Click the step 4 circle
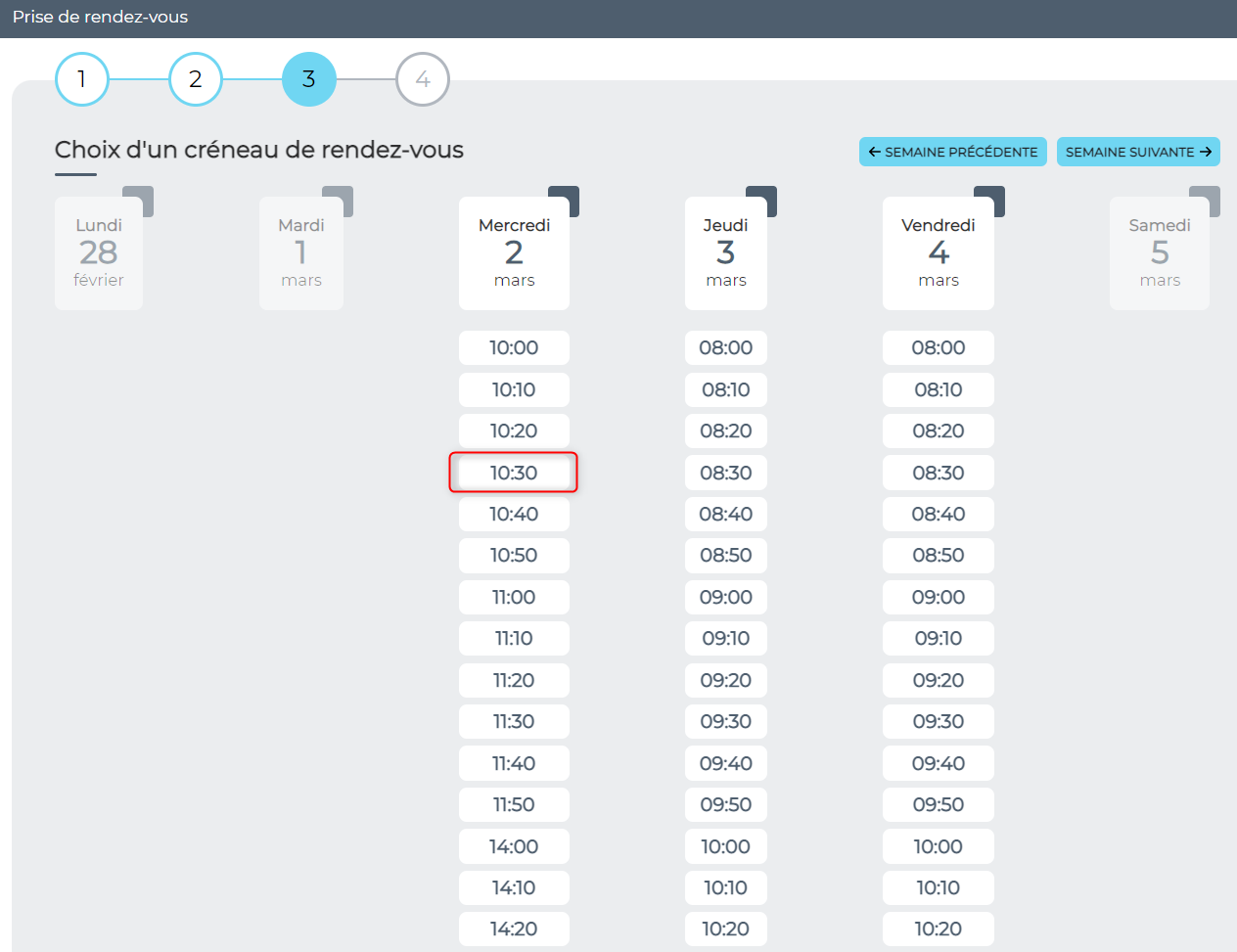 422,79
